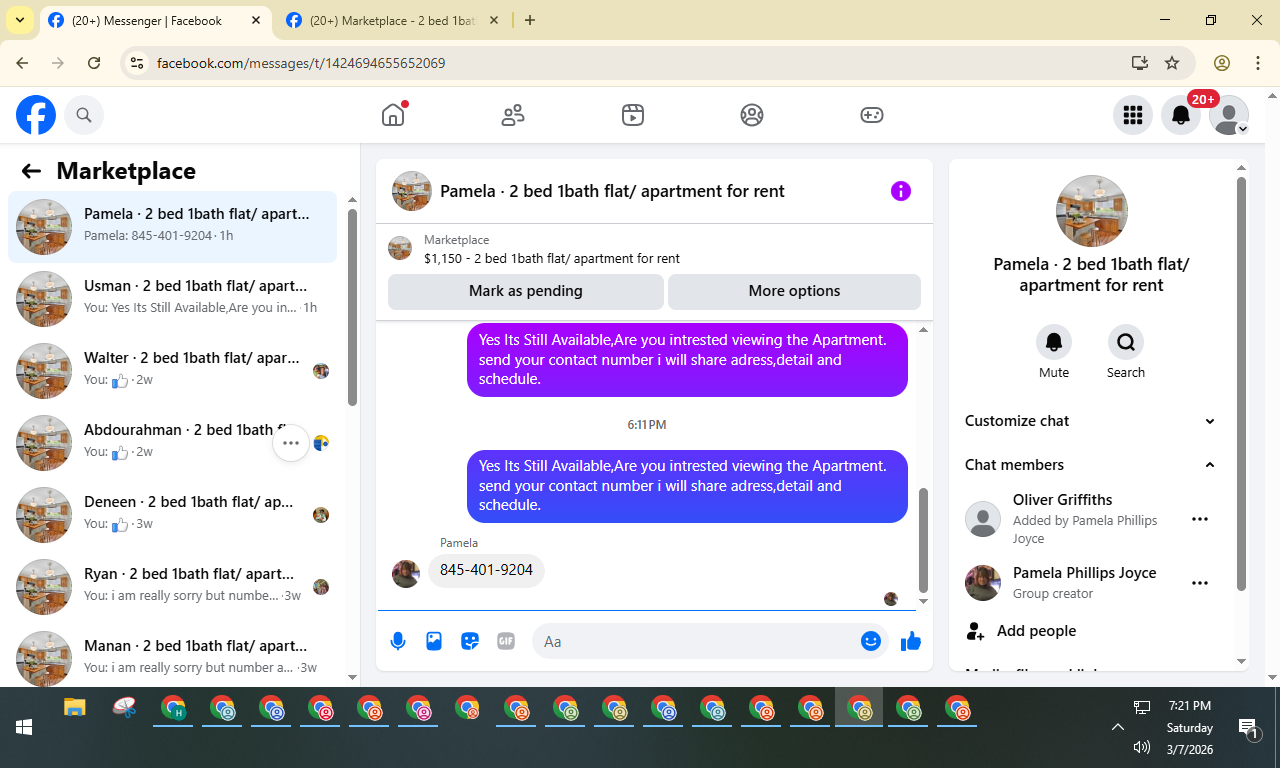Collapse the Chat members section
This screenshot has height=768, width=1280.
pyautogui.click(x=1090, y=465)
